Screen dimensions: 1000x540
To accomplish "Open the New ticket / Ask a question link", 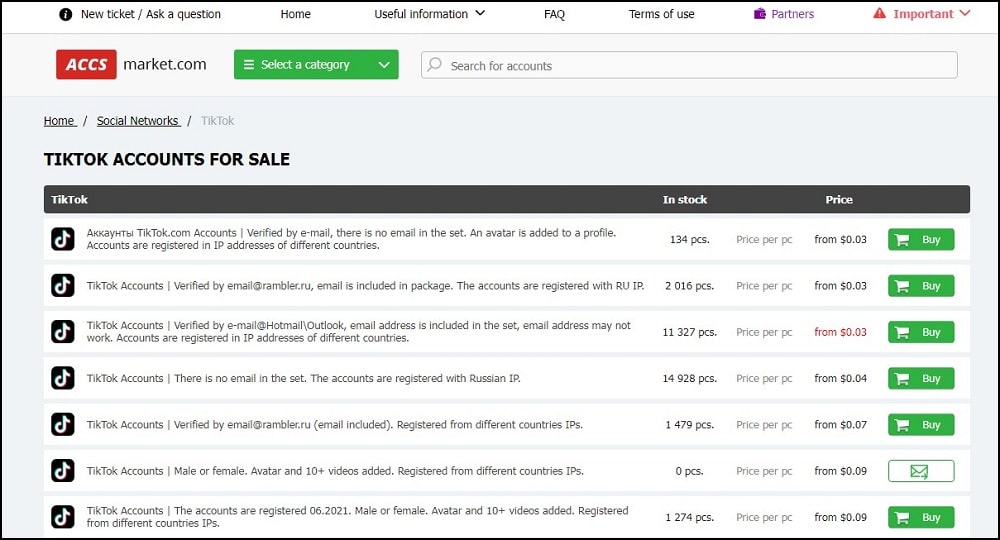I will [x=151, y=14].
